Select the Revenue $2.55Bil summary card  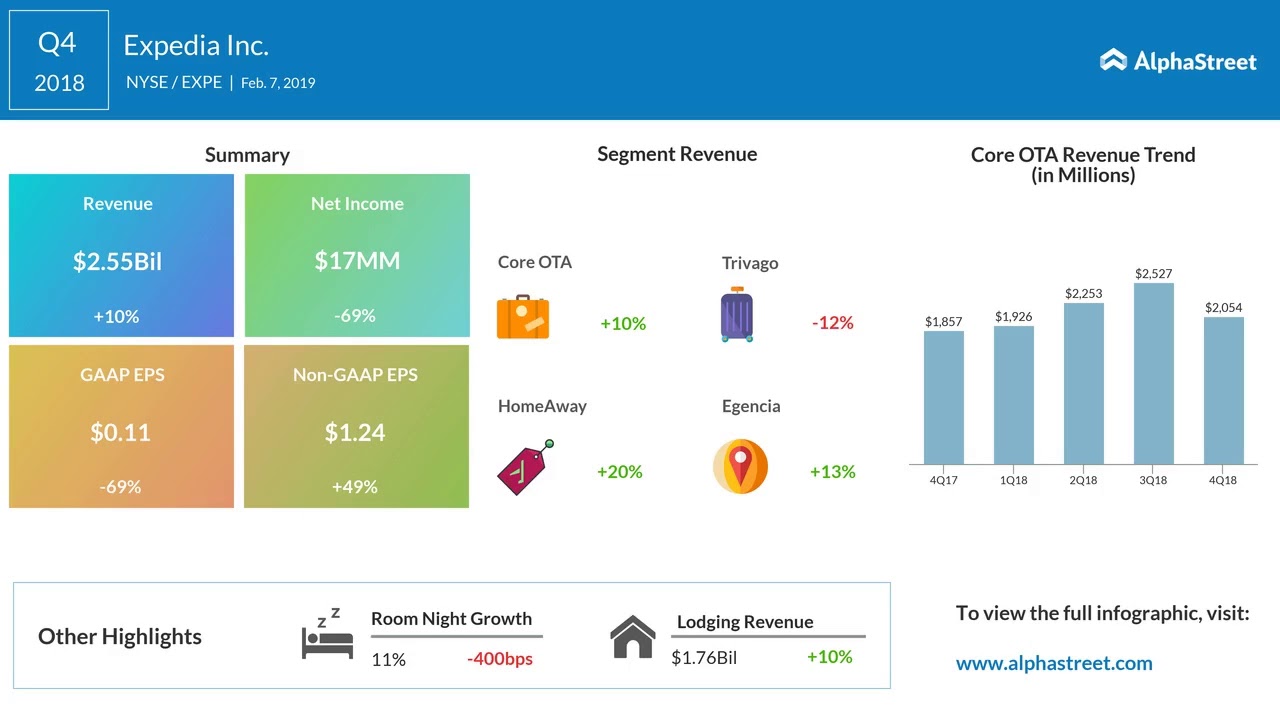[x=121, y=256]
